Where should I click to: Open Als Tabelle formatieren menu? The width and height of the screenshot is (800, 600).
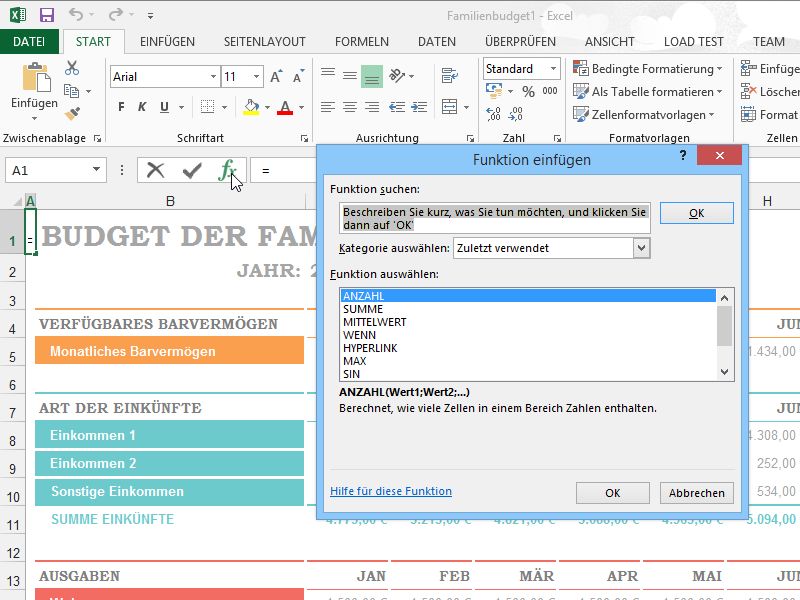[x=647, y=92]
